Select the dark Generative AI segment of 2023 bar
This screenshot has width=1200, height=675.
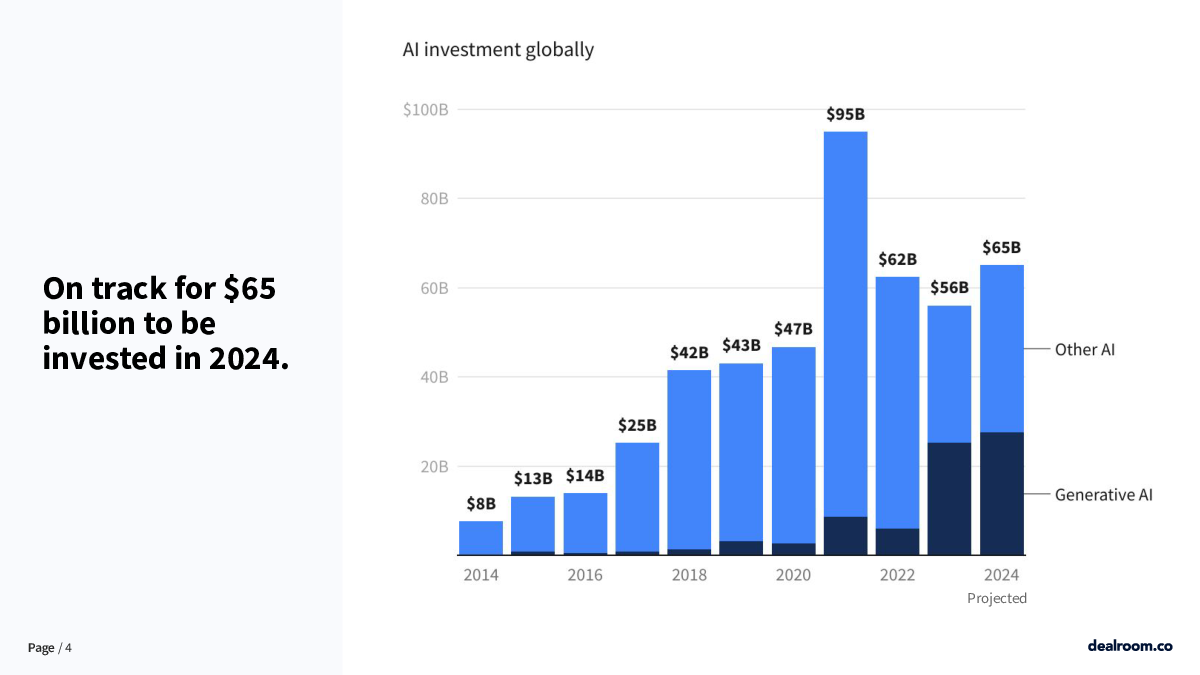coord(950,499)
